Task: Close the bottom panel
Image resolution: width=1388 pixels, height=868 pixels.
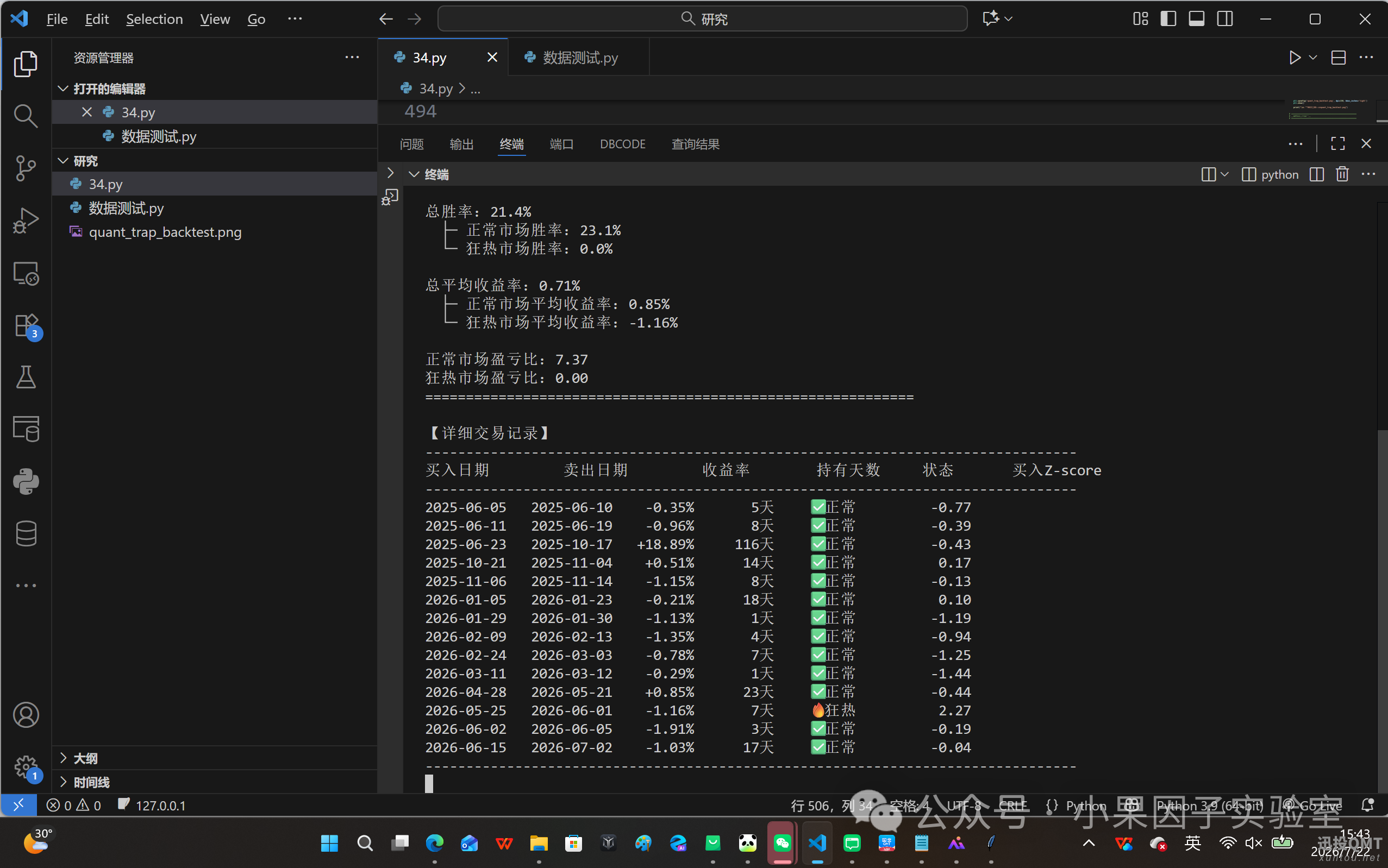Action: 1366,143
